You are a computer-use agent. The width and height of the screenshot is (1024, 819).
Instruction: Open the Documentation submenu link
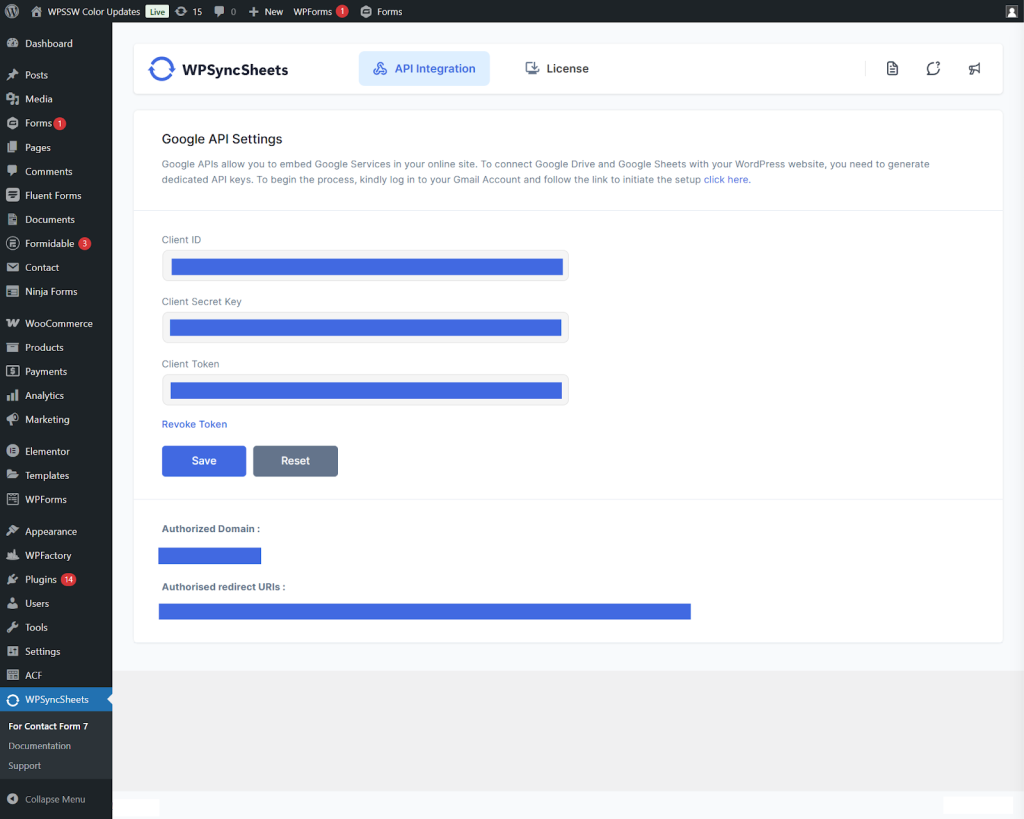tap(40, 746)
